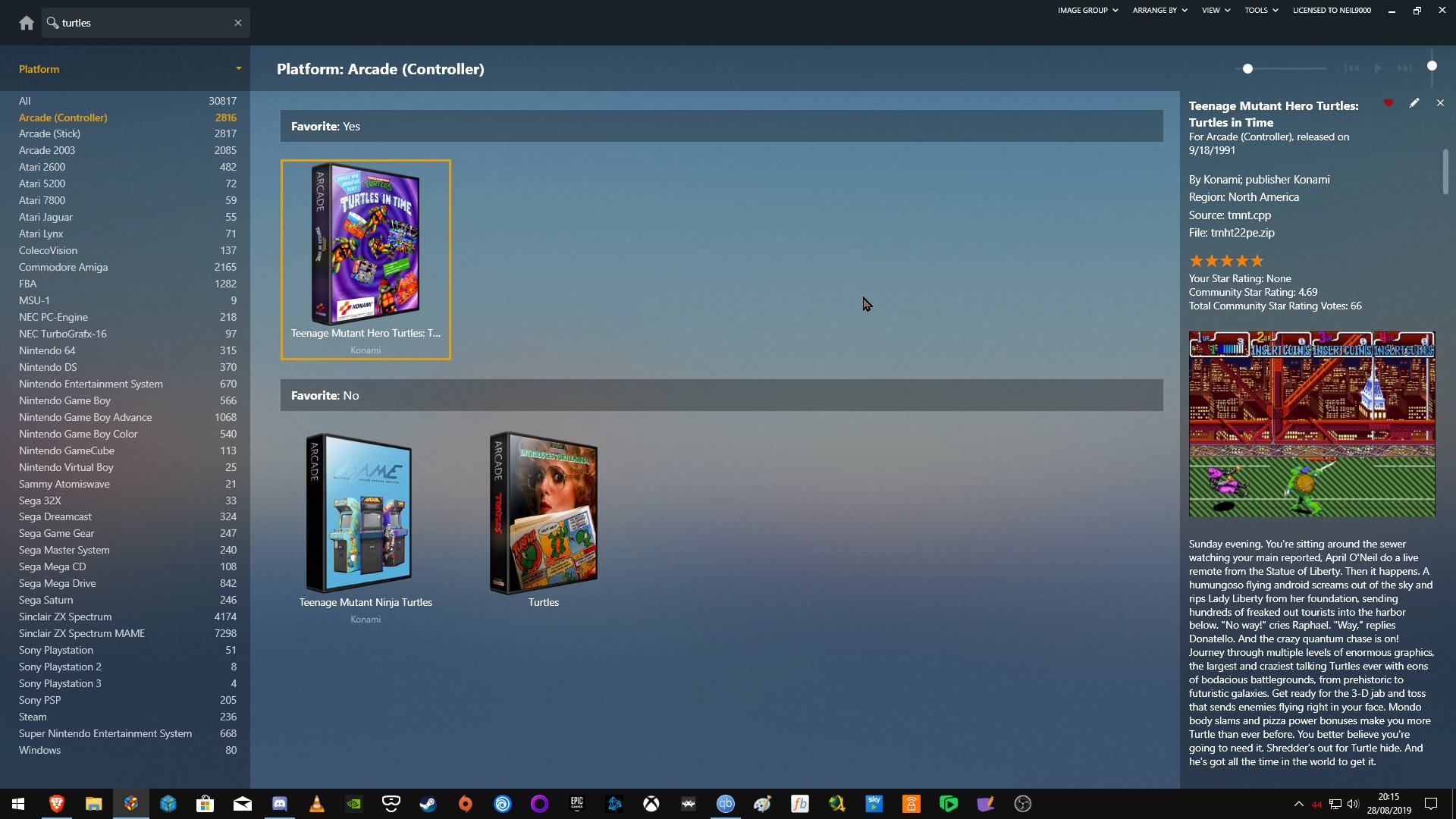Open the Tools menu

(1261, 11)
